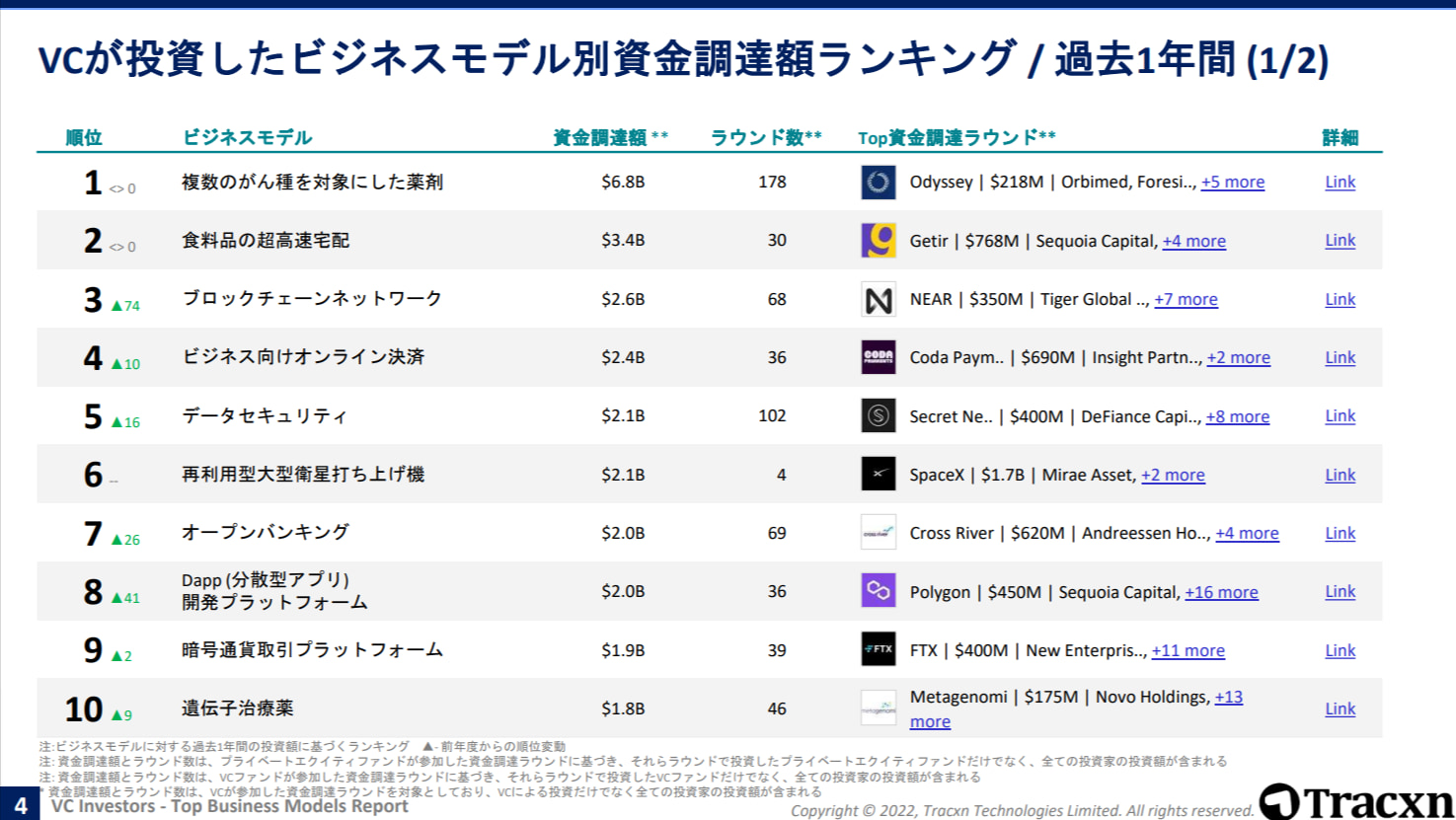Image resolution: width=1456 pixels, height=820 pixels.
Task: Click the '$3.4B' funding amount
Action: click(623, 241)
